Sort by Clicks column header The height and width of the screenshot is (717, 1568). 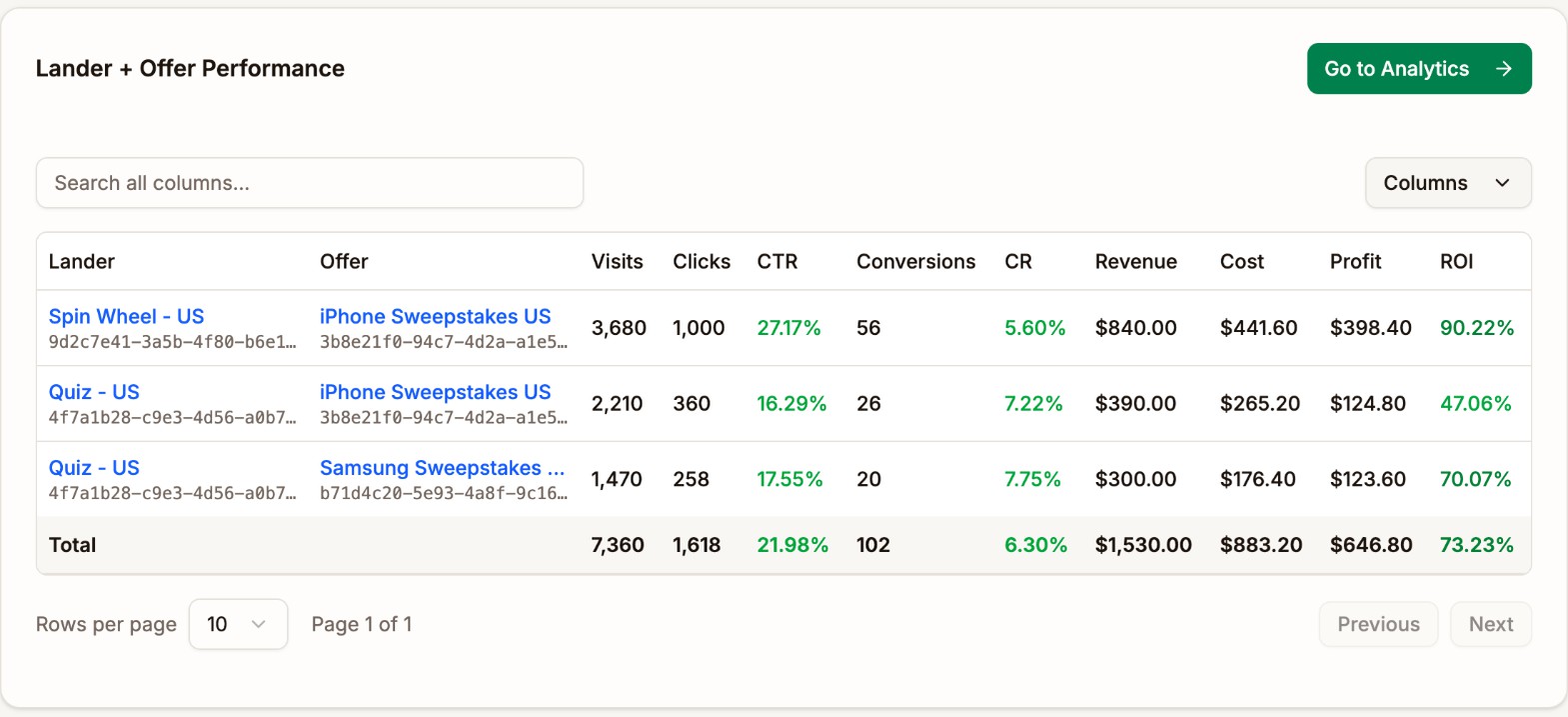(702, 261)
